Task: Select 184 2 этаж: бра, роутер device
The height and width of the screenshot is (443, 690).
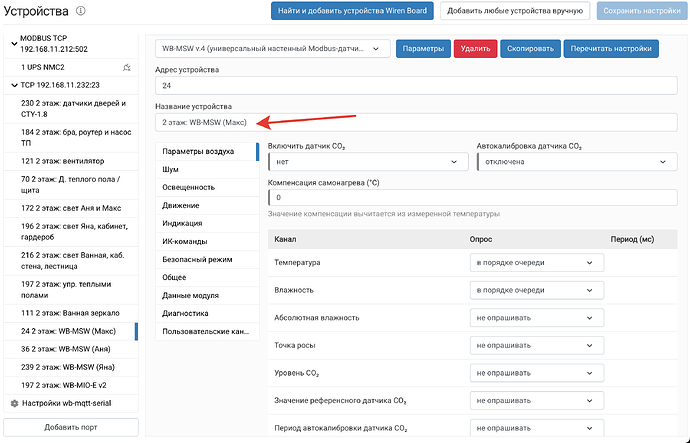Action: point(71,138)
